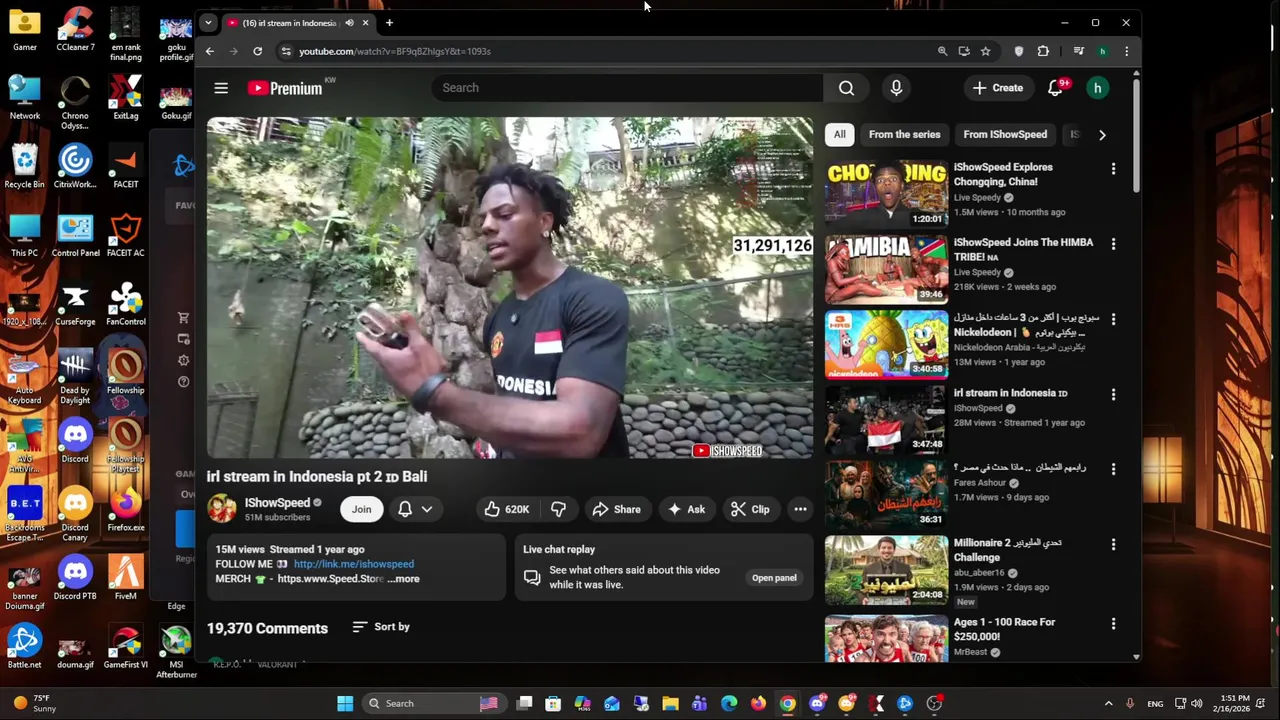This screenshot has height=720, width=1280.
Task: Focus the YouTube search field
Action: pos(627,88)
